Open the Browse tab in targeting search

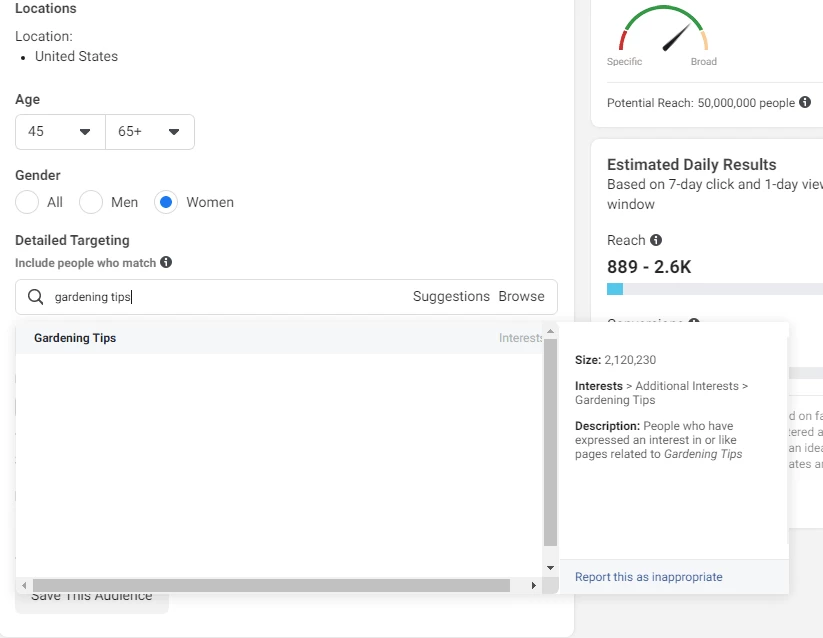(x=522, y=297)
